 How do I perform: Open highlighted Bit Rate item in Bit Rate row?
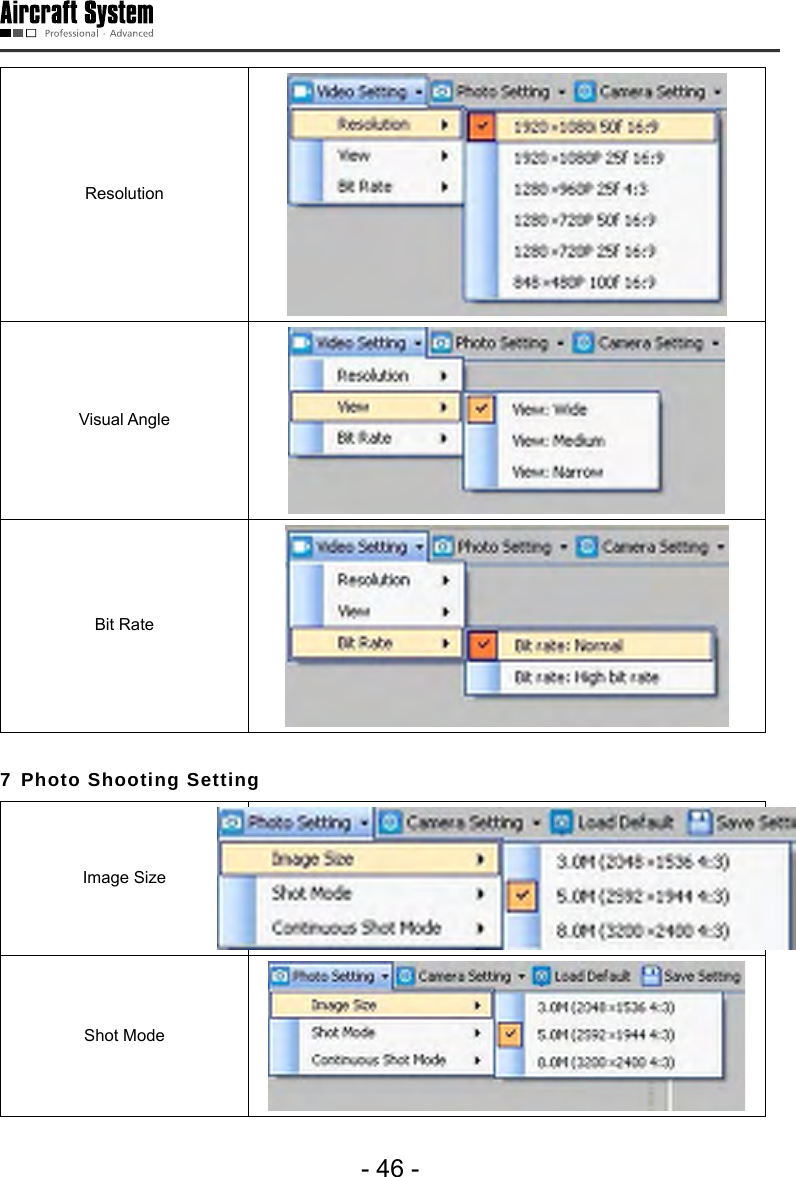tap(375, 643)
